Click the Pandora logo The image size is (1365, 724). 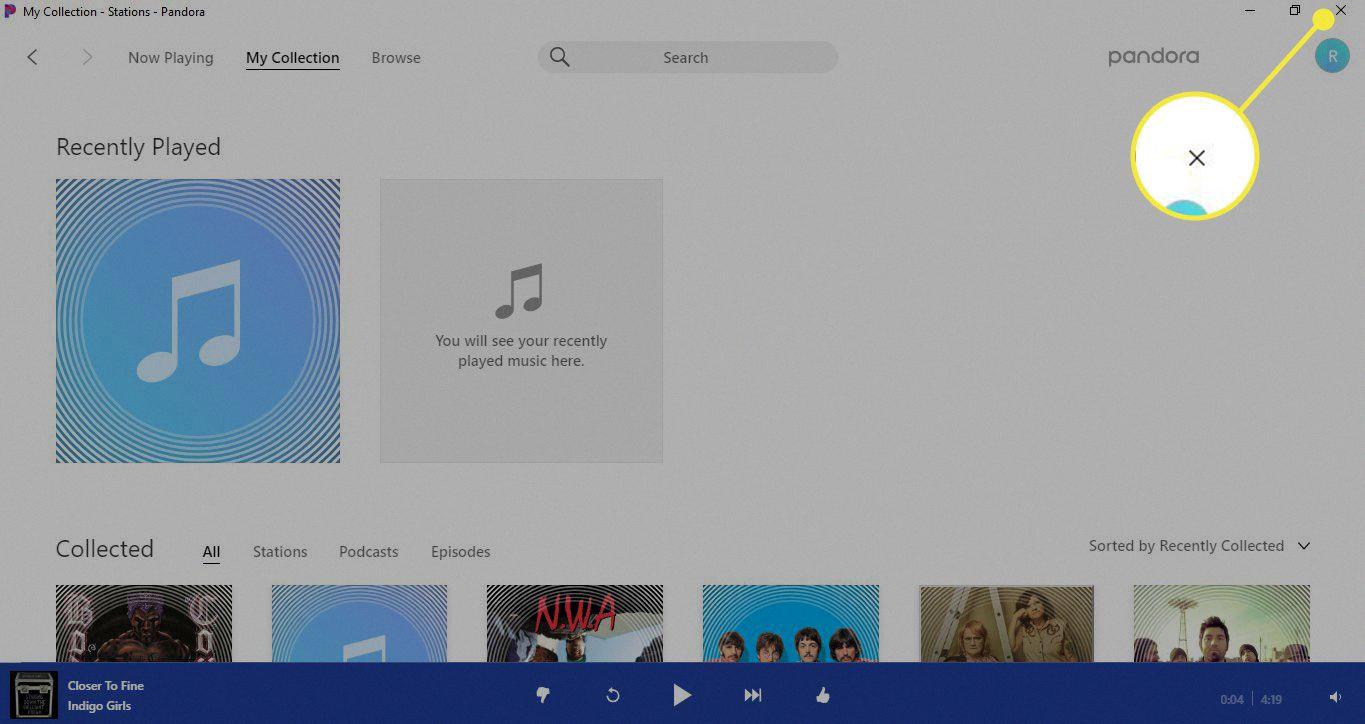click(x=1152, y=56)
